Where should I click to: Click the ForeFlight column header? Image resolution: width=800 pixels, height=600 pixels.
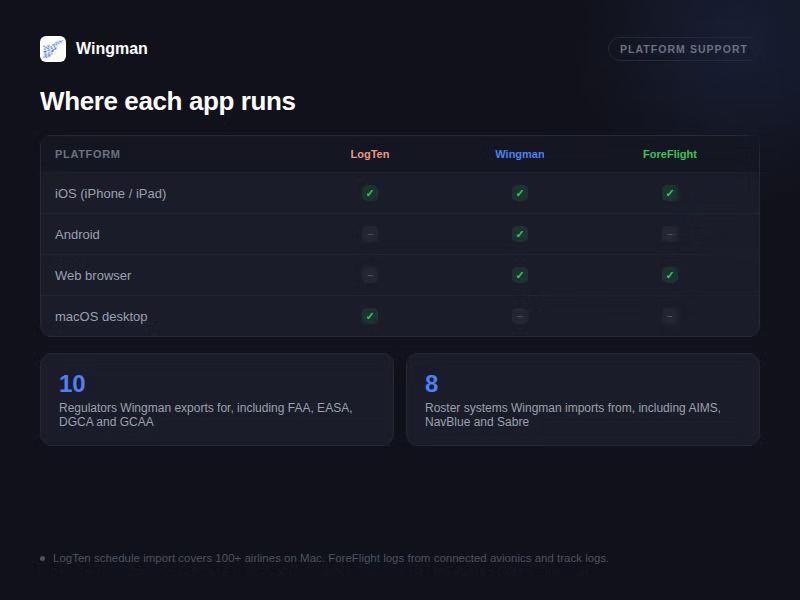(669, 154)
